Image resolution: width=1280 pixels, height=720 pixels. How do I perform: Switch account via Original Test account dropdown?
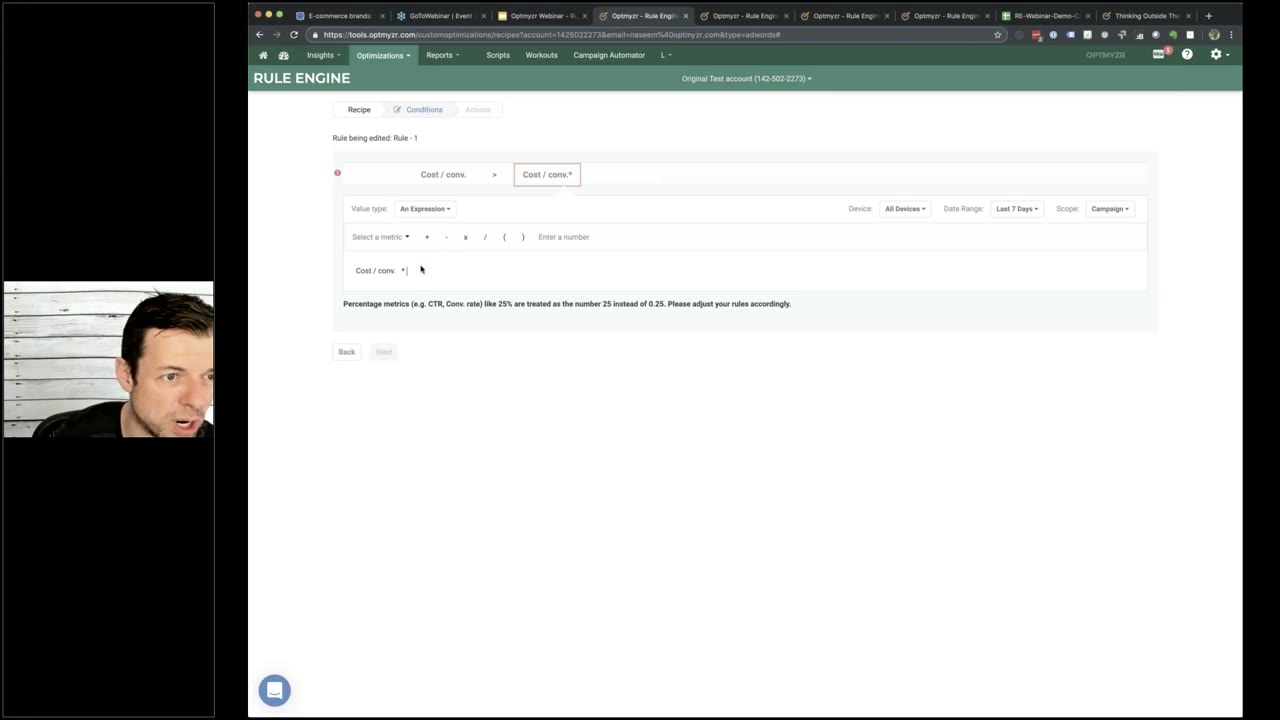746,78
